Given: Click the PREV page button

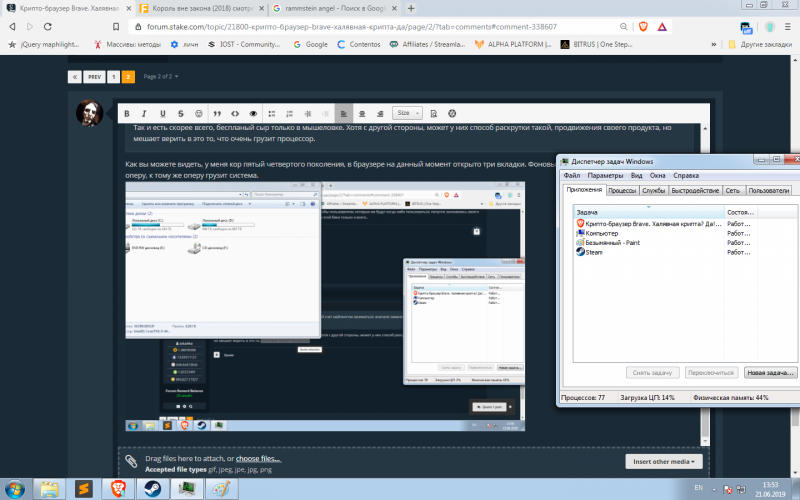Looking at the screenshot, I should point(94,77).
